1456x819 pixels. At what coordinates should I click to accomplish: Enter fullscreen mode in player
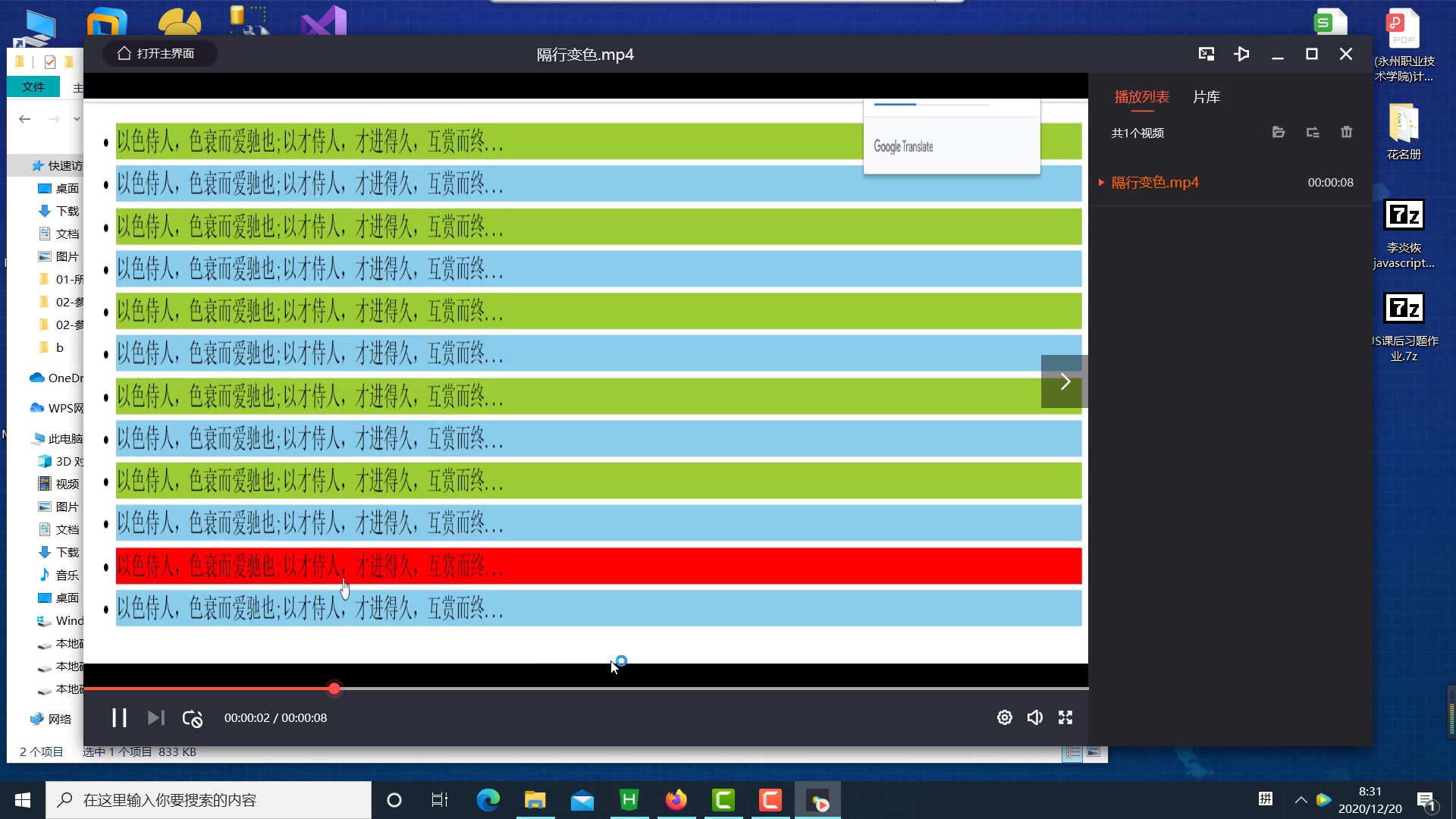coord(1065,717)
